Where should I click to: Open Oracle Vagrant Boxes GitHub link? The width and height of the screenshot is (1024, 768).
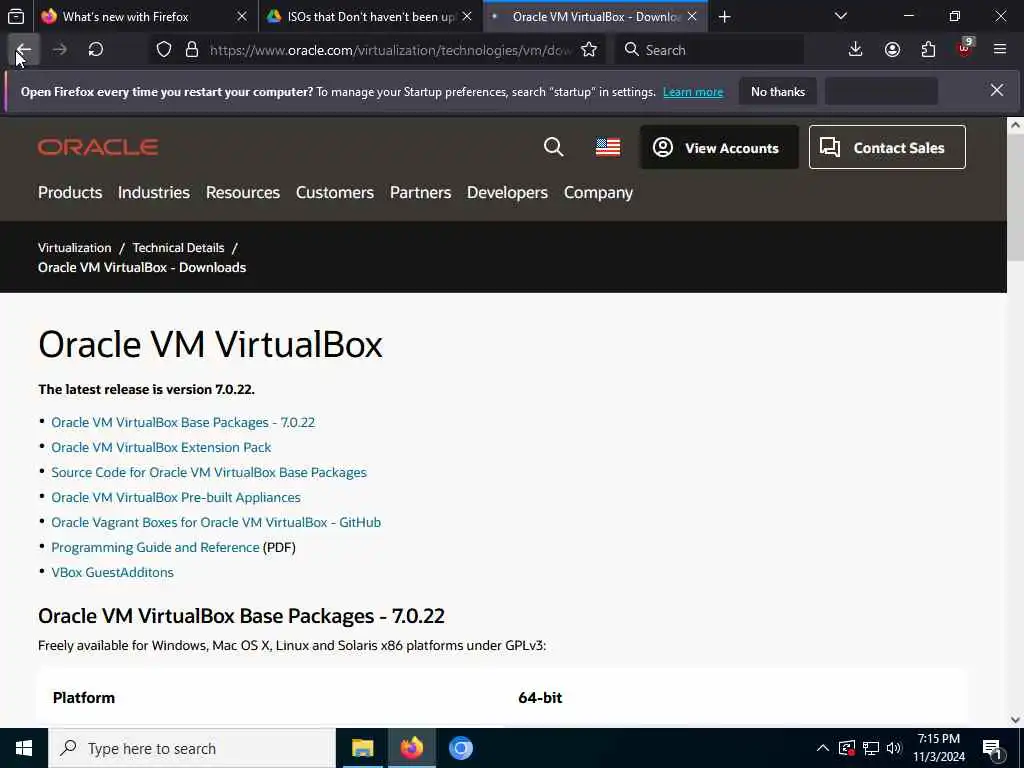[x=216, y=522]
